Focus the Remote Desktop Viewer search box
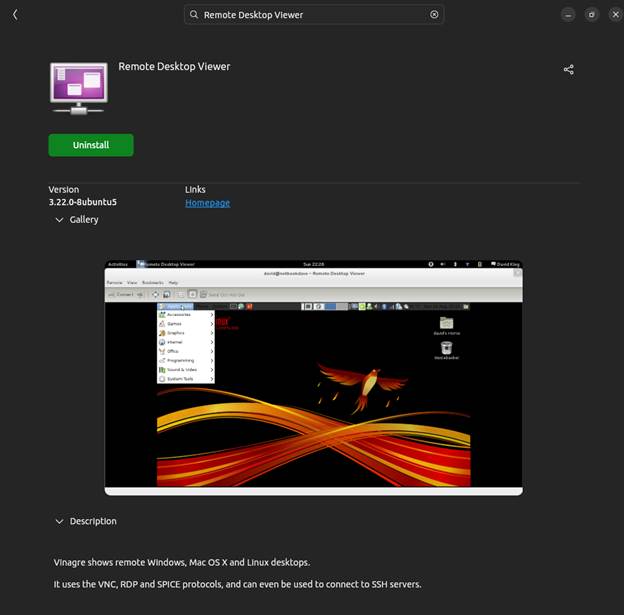Image resolution: width=624 pixels, height=615 pixels. tap(314, 15)
